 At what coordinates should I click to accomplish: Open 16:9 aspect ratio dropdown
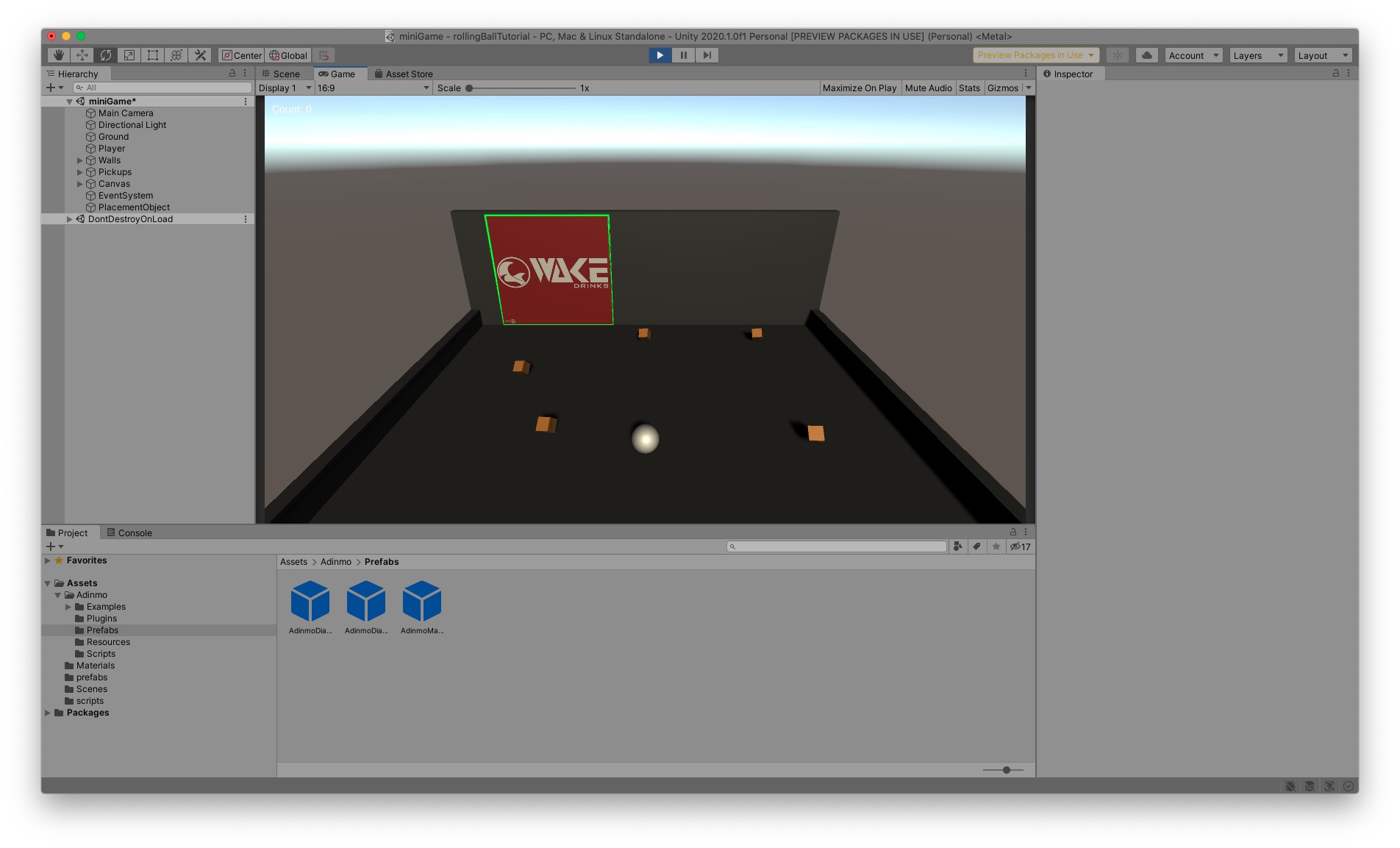coord(374,88)
